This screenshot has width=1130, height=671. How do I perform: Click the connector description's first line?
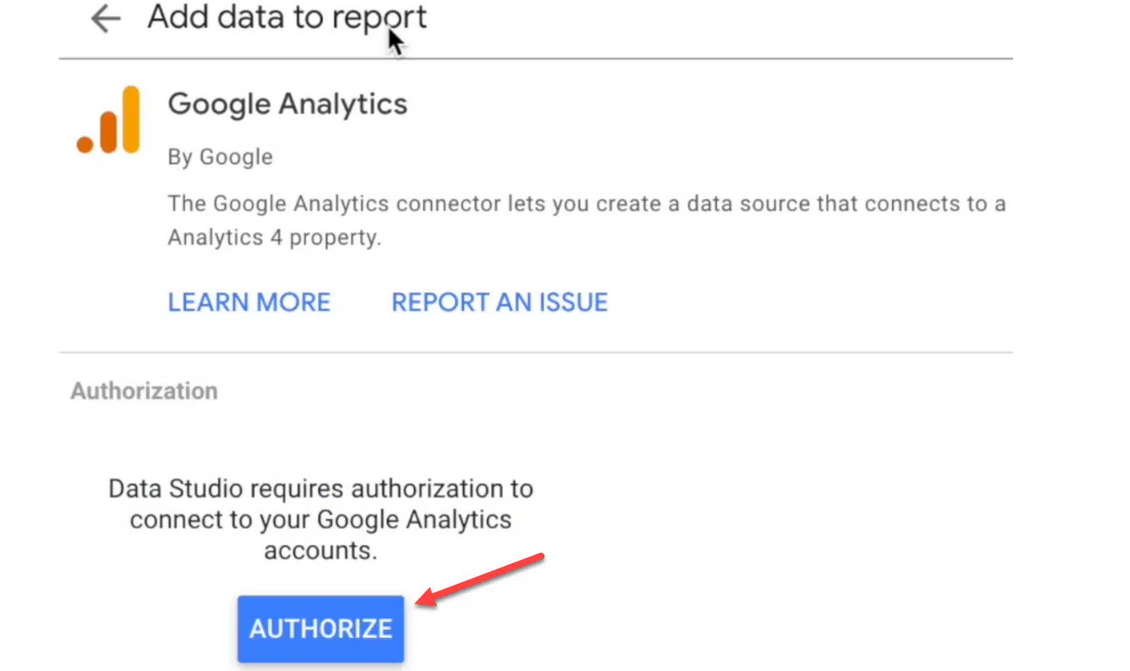(x=587, y=204)
